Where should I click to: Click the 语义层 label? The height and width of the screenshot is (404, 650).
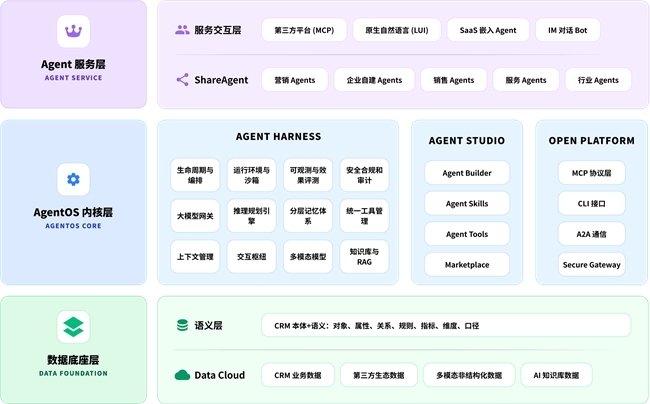coord(208,325)
